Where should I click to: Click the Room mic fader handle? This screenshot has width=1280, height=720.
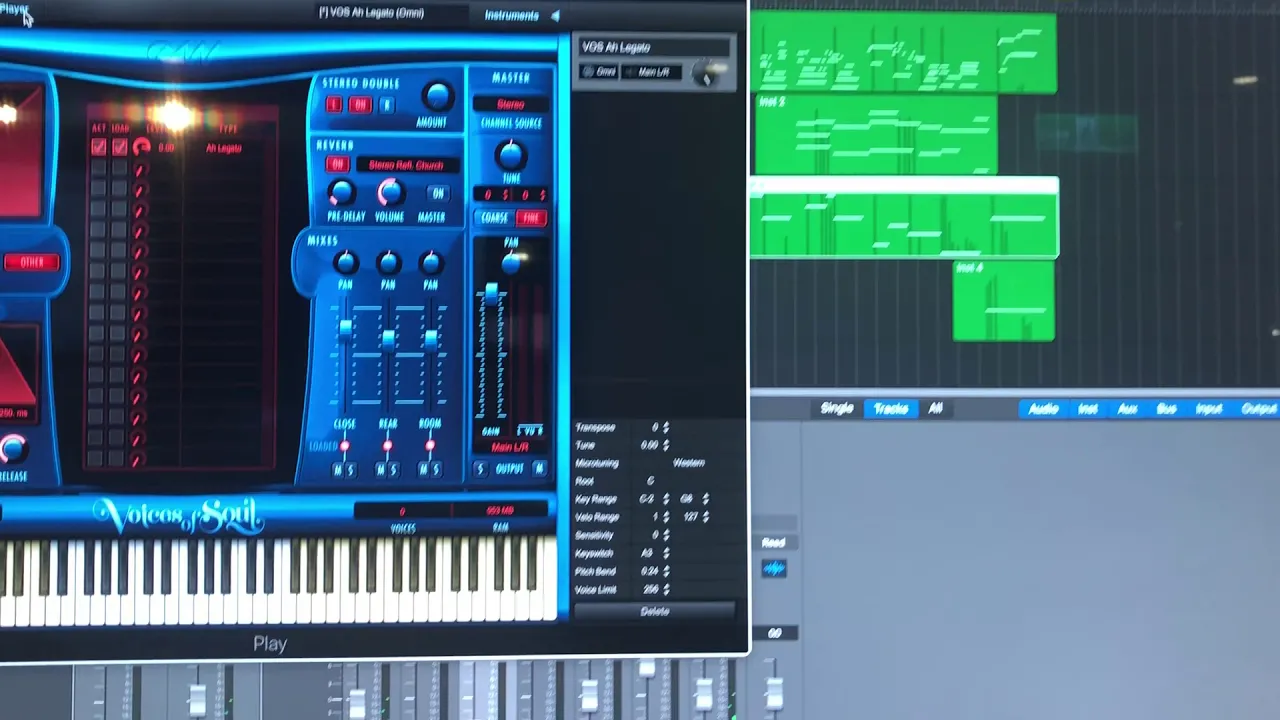click(431, 340)
